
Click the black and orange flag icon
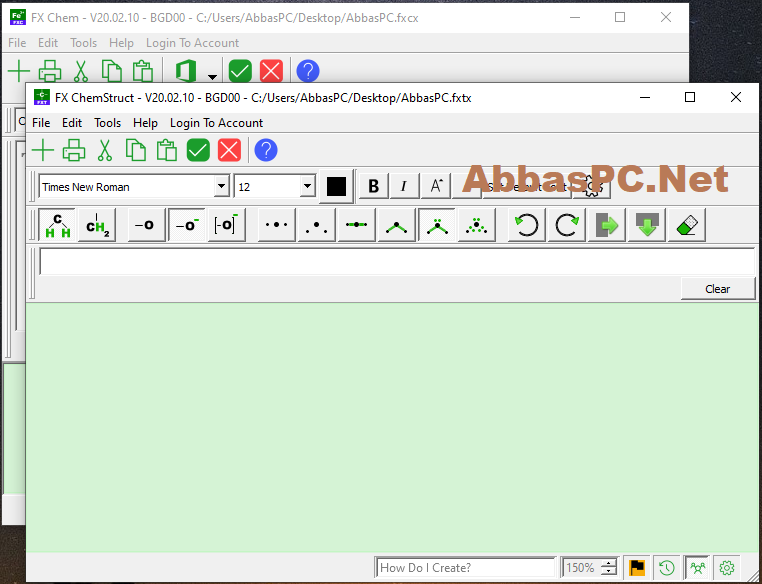[637, 567]
